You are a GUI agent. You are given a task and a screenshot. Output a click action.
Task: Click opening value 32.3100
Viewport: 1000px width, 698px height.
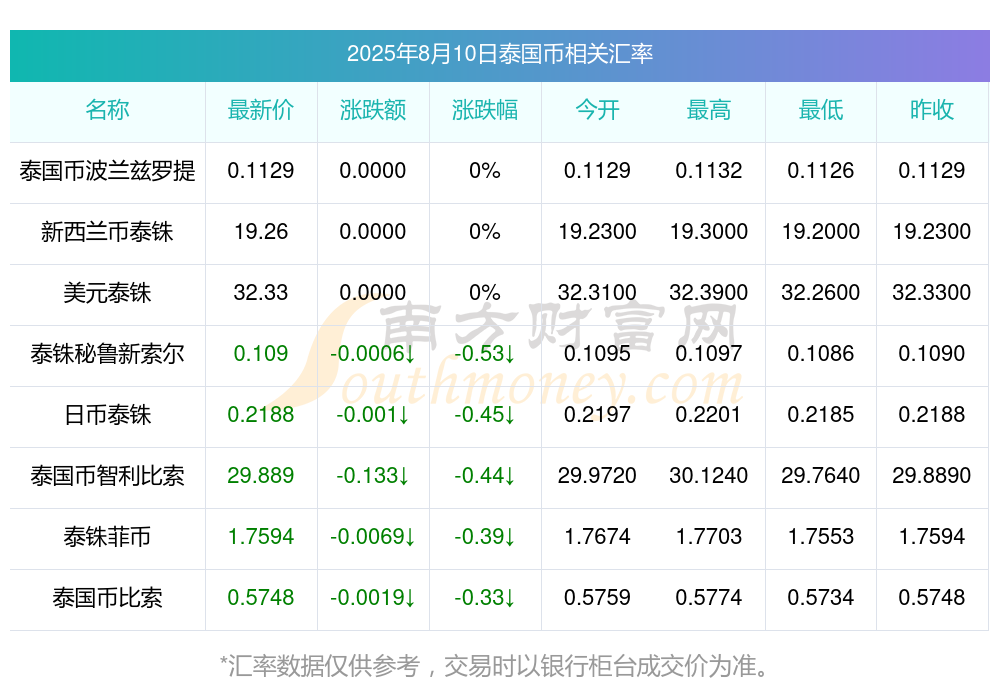pos(597,293)
